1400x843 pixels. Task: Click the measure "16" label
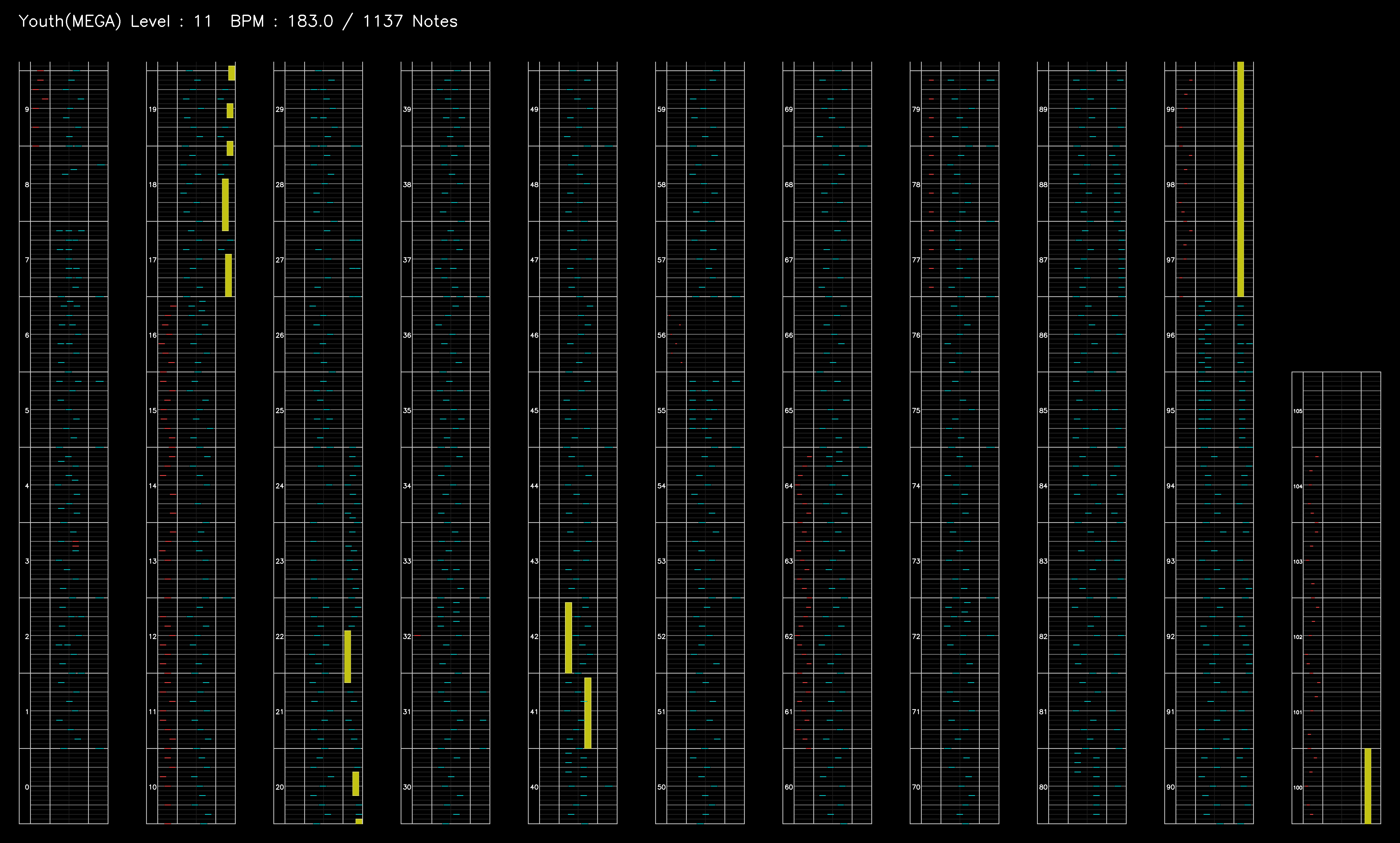pos(153,335)
